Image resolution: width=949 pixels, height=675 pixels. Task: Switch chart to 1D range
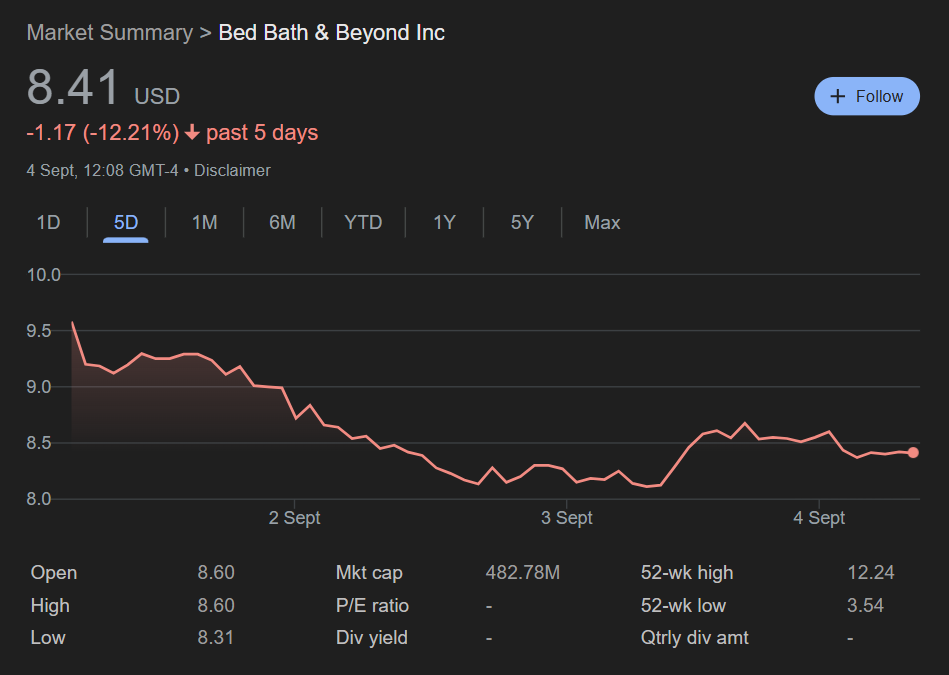coord(48,223)
